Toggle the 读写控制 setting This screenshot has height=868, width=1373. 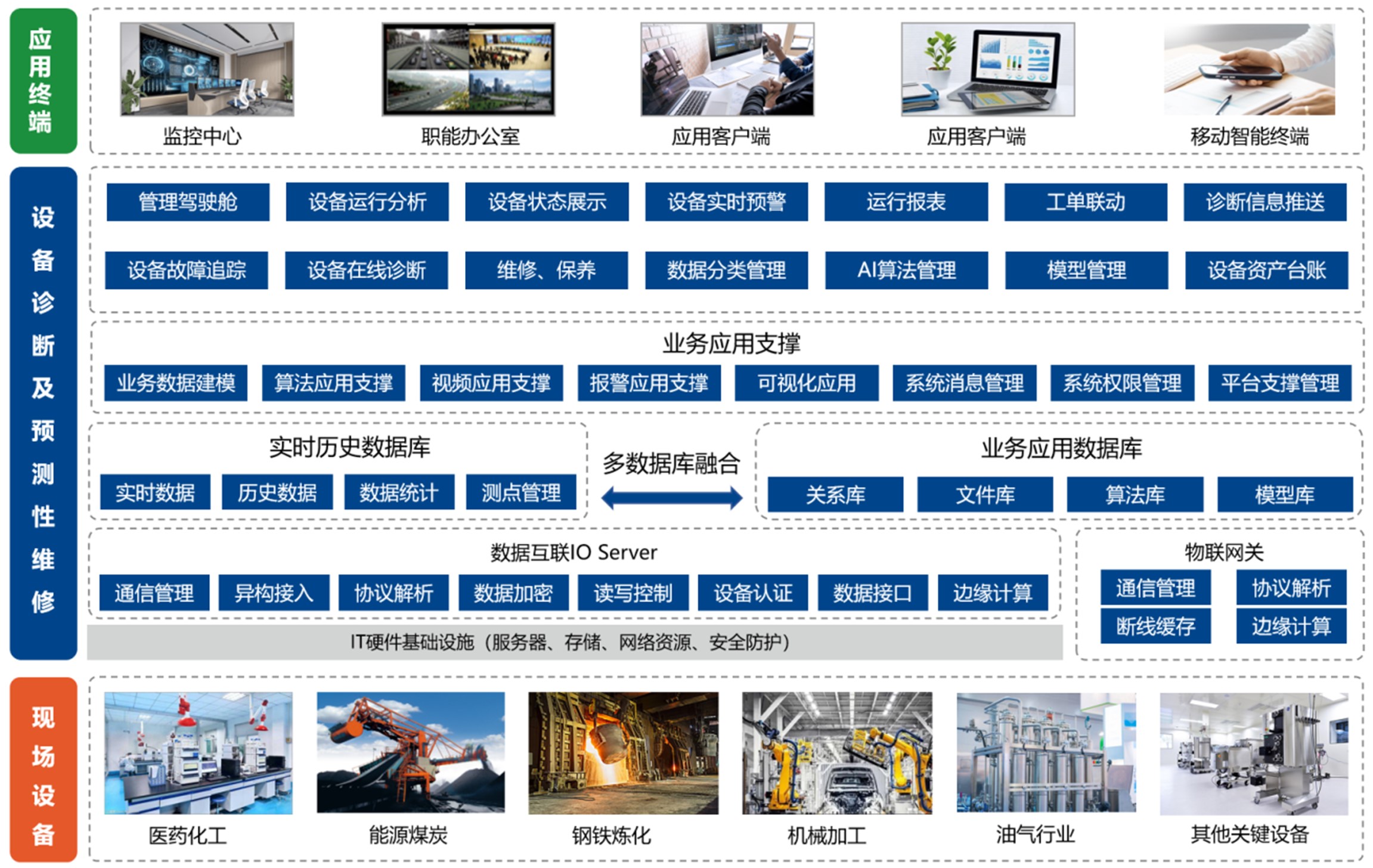tap(634, 593)
